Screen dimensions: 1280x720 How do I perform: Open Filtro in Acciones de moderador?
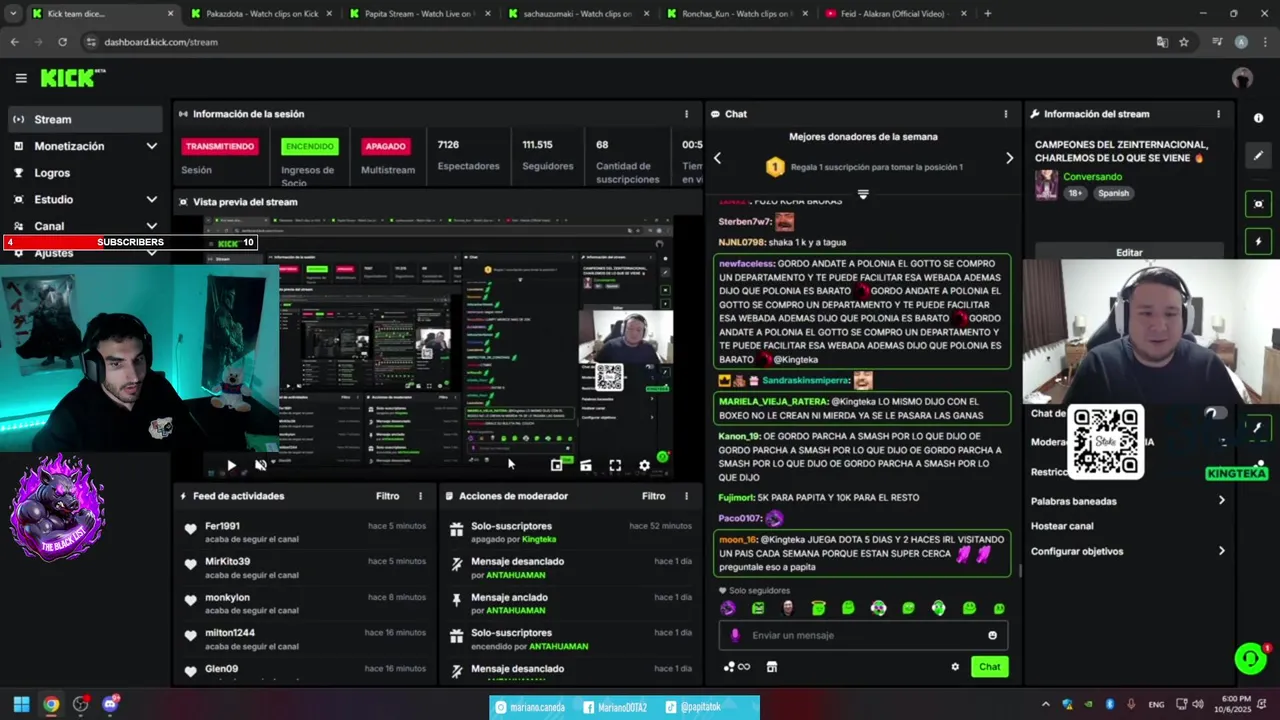tap(654, 496)
